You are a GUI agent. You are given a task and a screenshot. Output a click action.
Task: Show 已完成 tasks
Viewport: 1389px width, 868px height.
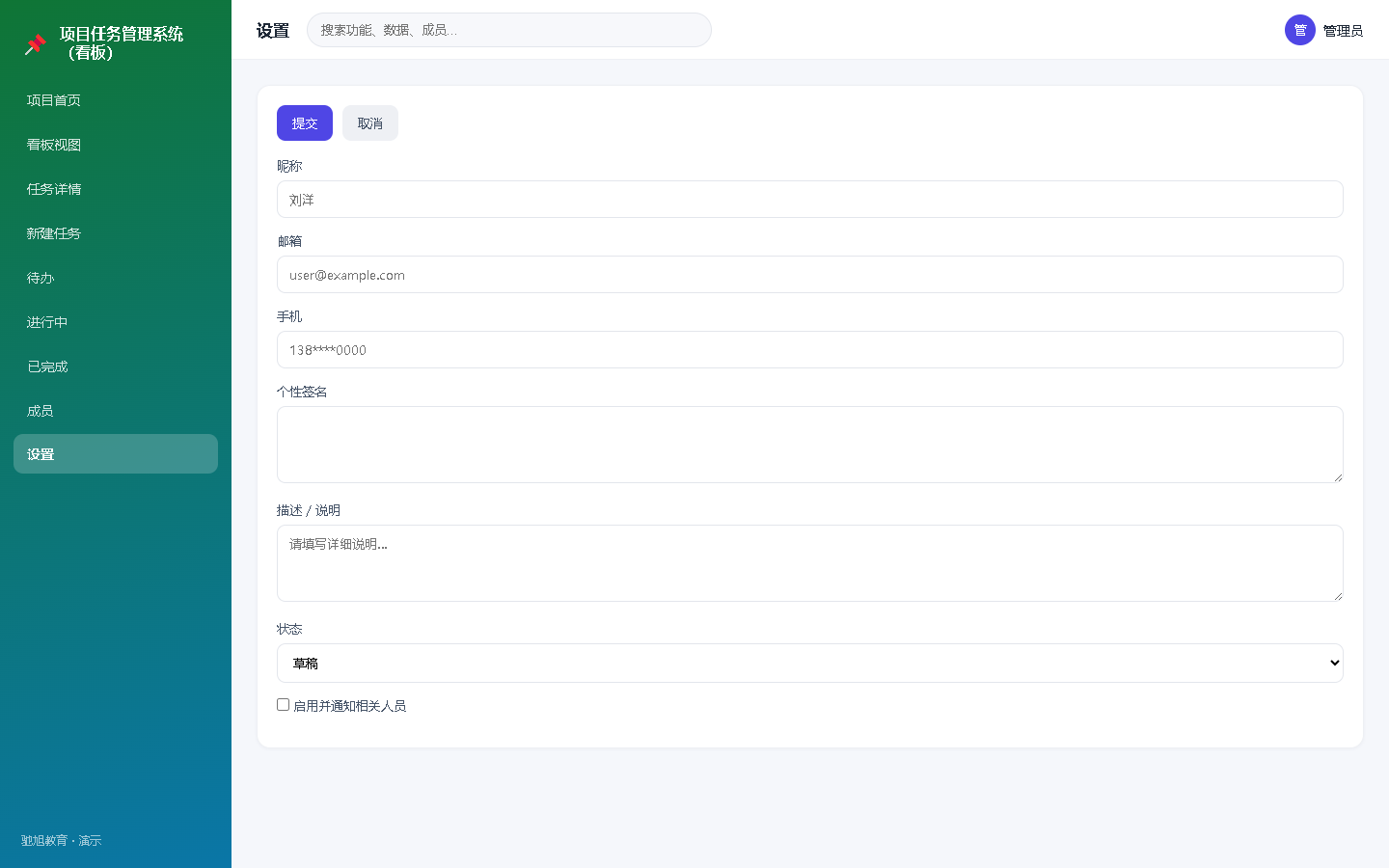pos(116,366)
